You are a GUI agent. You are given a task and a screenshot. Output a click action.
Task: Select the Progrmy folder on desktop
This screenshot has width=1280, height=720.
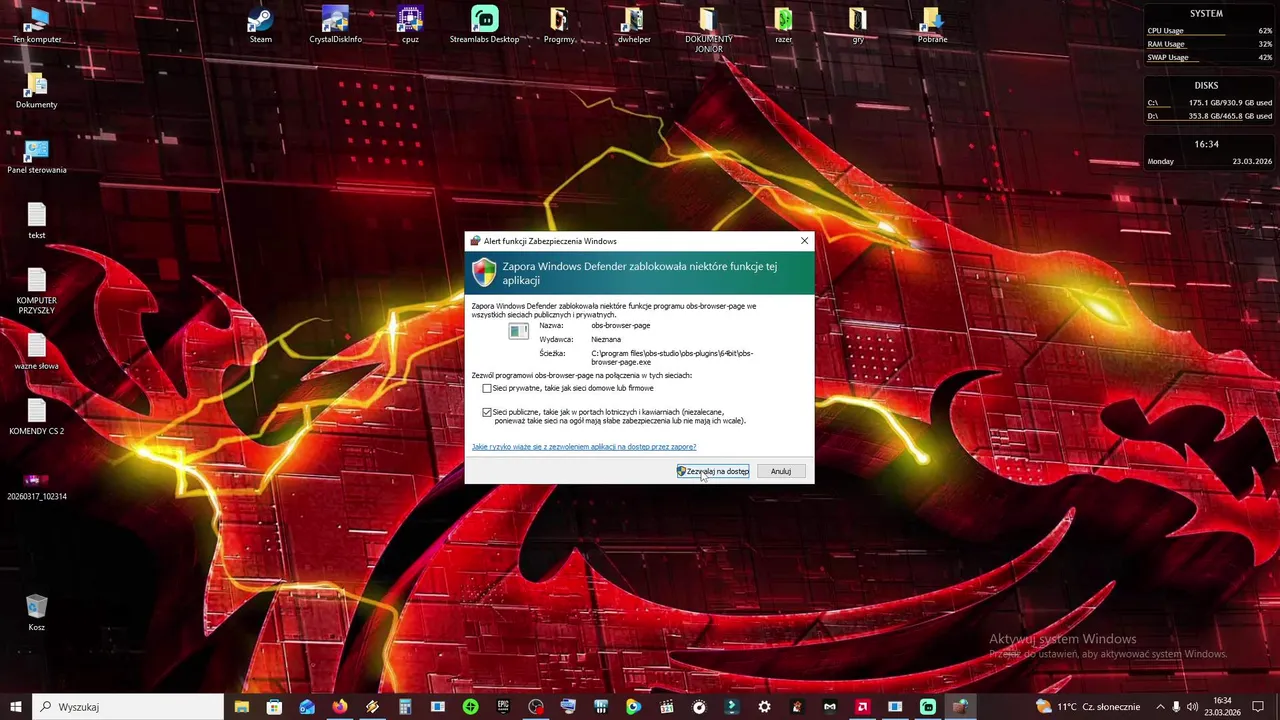point(559,25)
